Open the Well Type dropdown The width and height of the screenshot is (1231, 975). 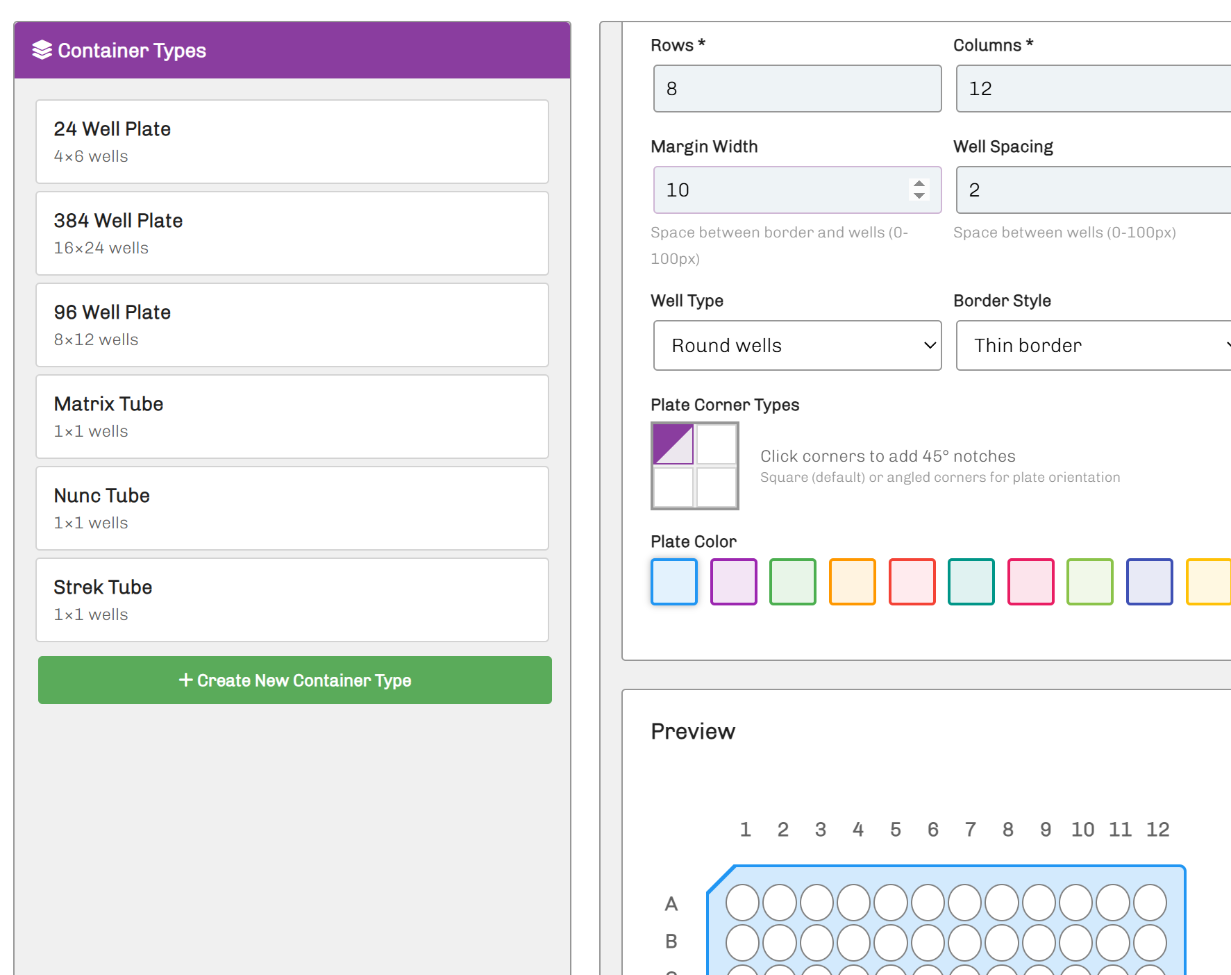pos(797,346)
